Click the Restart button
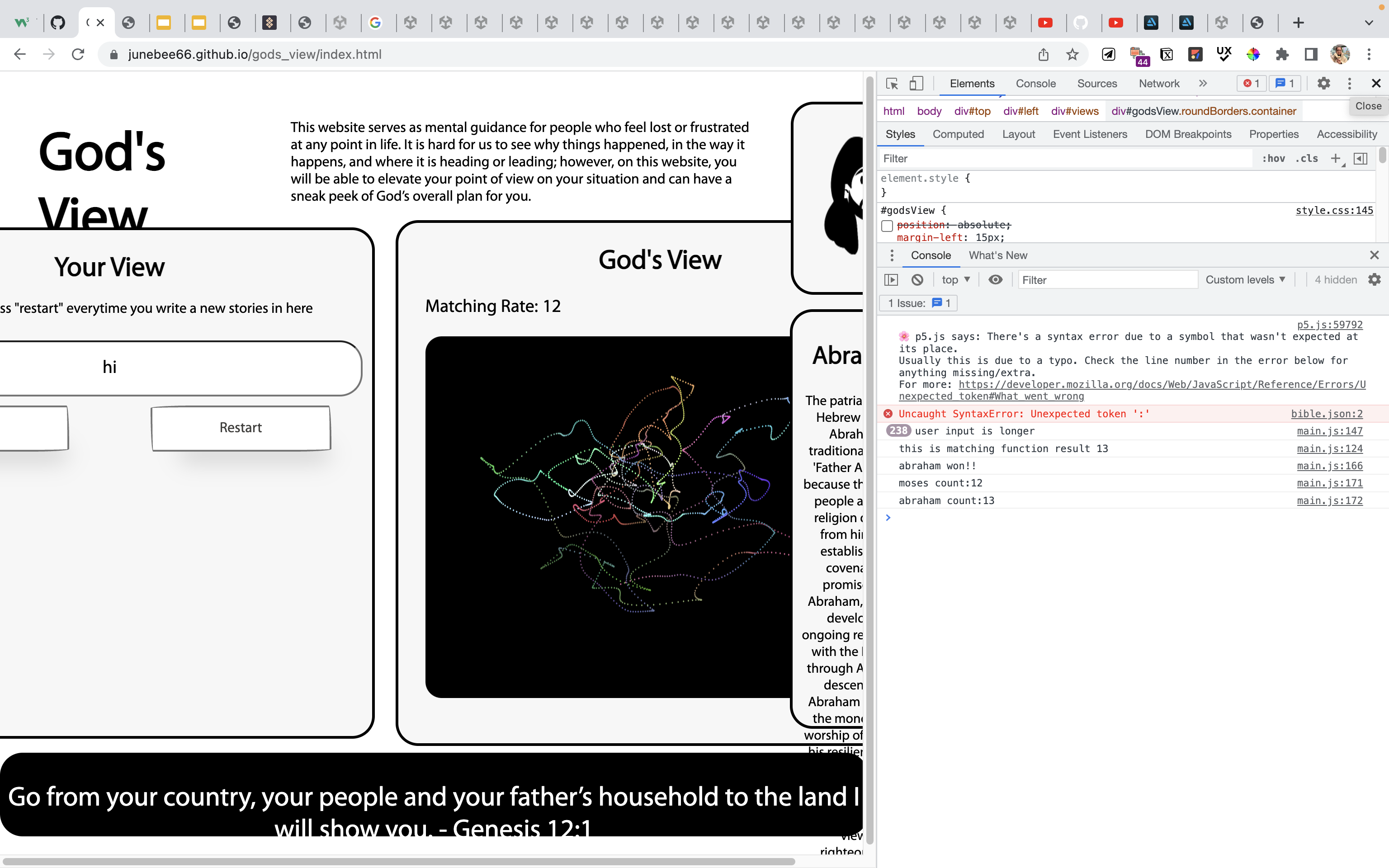The image size is (1389, 868). 241,427
